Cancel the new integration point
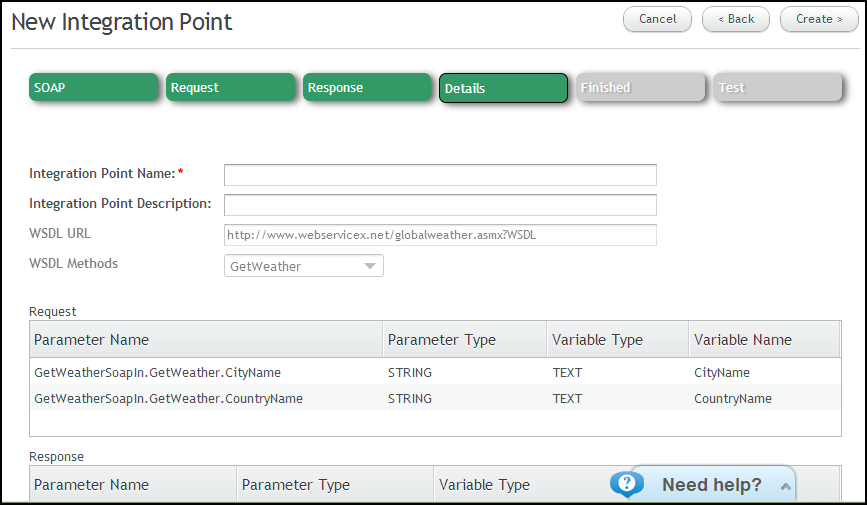The height and width of the screenshot is (505, 867). (x=657, y=19)
